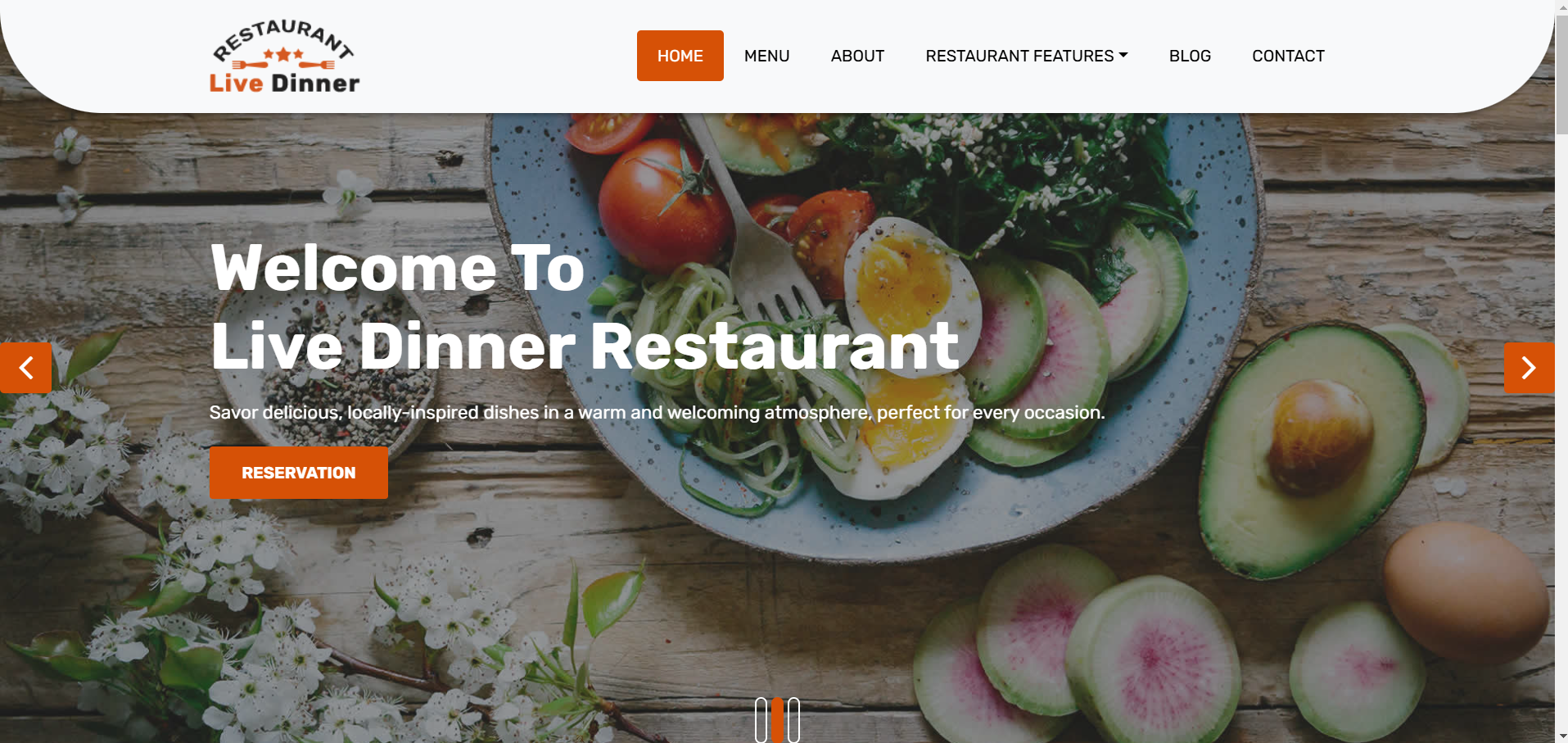Open the Contact page
The width and height of the screenshot is (1568, 743).
[x=1288, y=56]
